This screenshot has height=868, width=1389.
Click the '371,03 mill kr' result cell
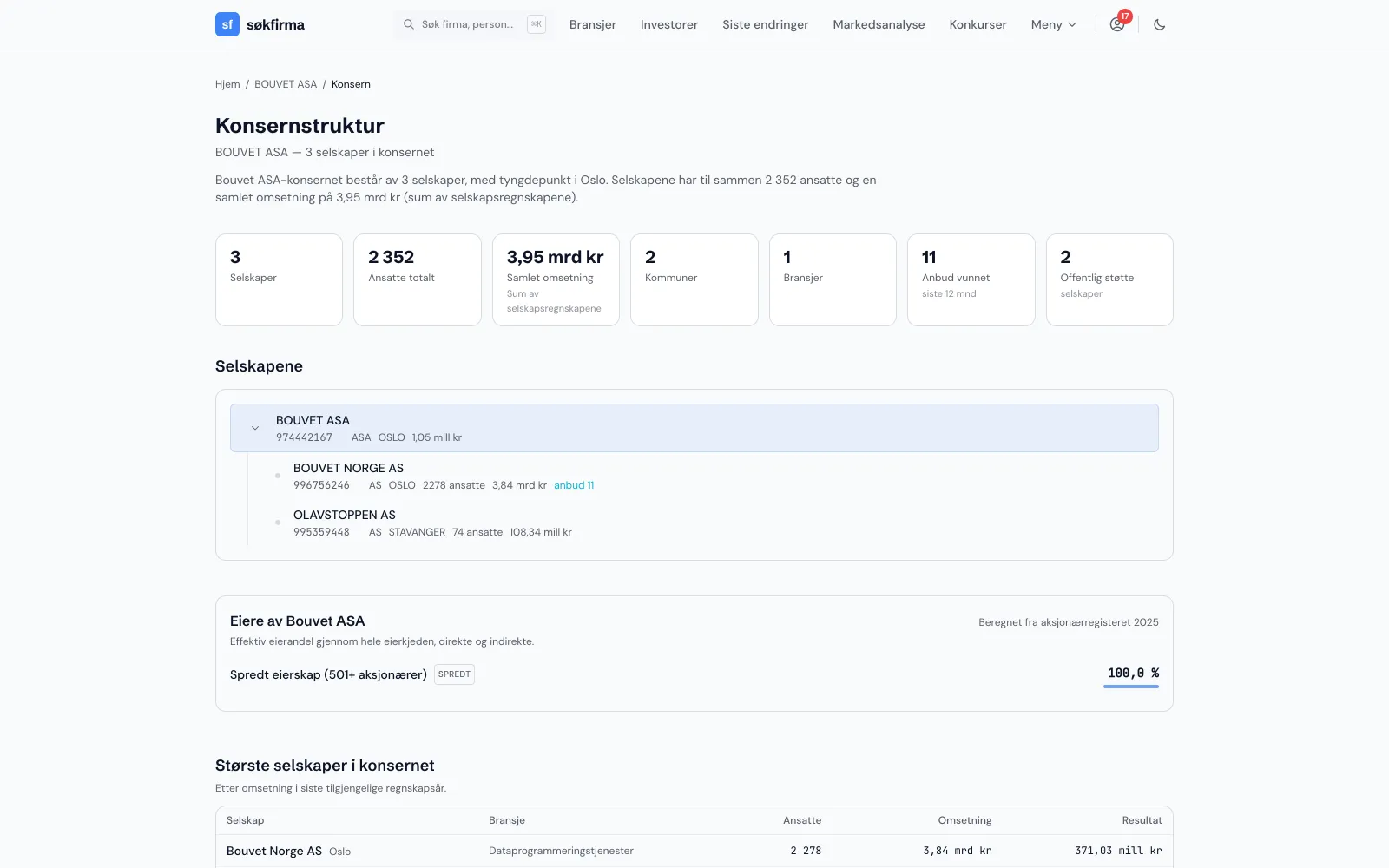tap(1118, 851)
